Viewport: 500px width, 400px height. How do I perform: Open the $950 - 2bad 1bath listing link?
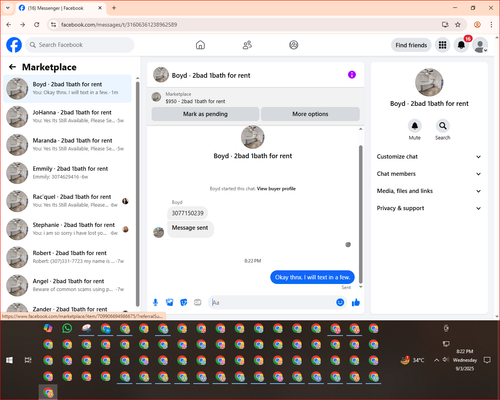(195, 101)
